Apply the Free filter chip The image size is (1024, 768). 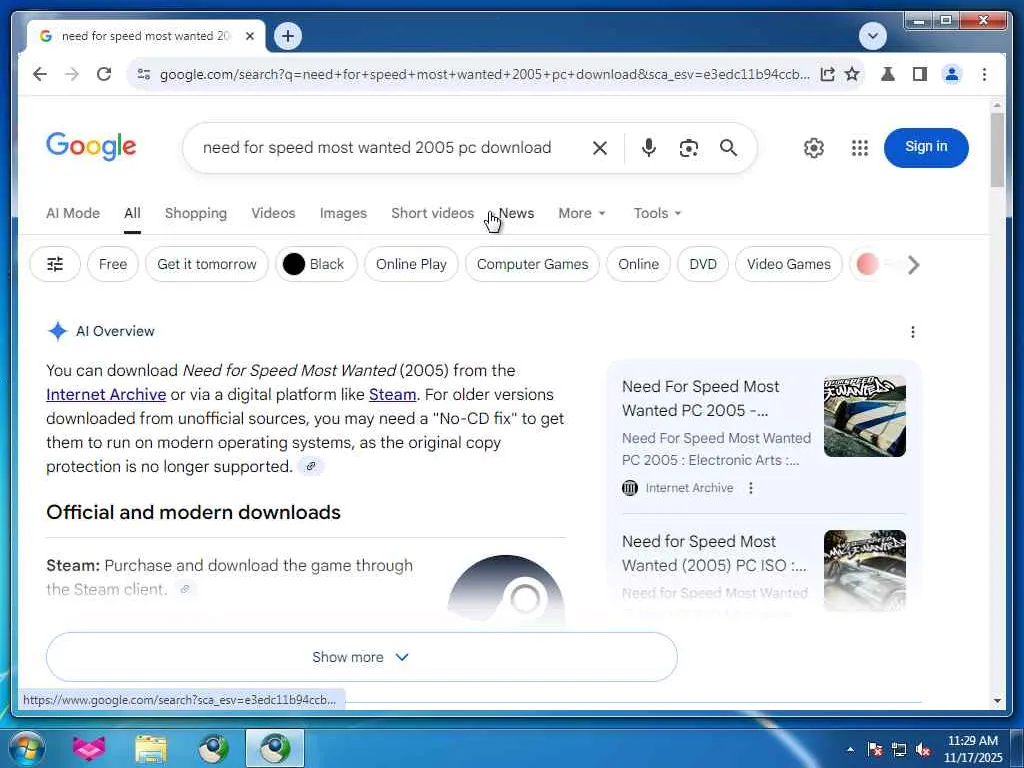pos(113,264)
